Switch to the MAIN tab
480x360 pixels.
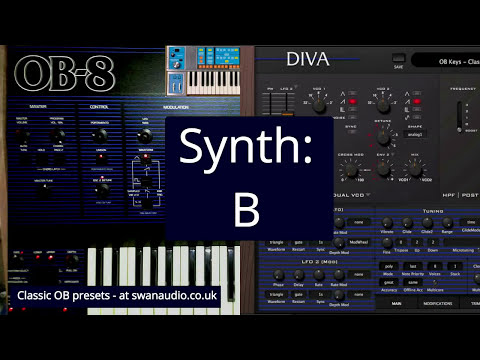(x=396, y=304)
